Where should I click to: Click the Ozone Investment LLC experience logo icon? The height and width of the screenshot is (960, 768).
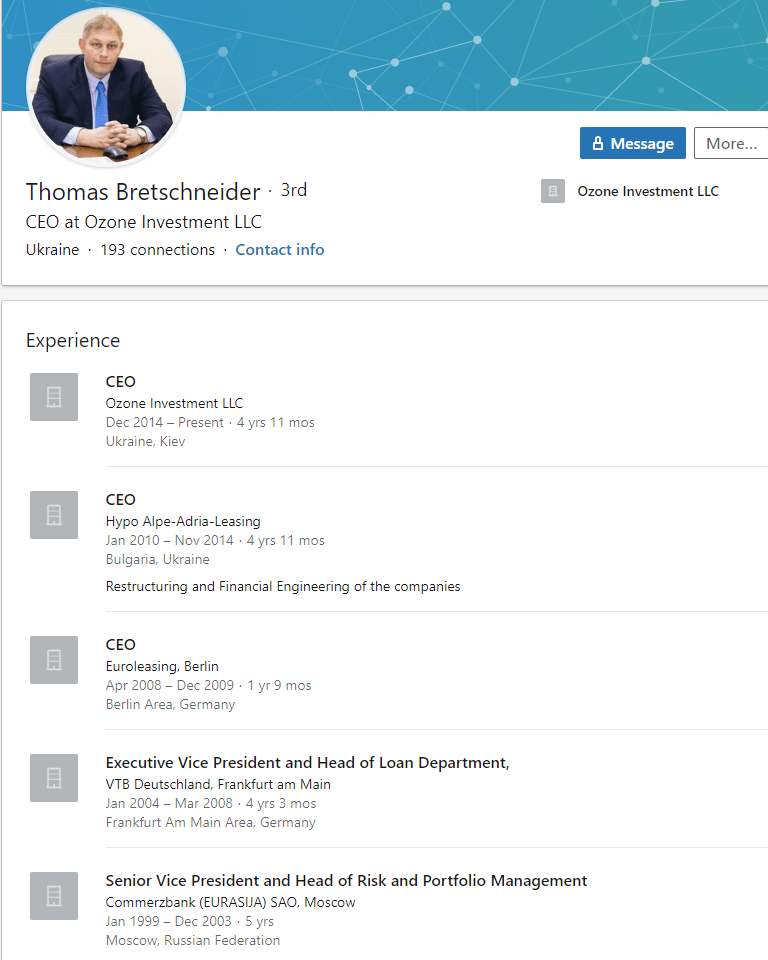[x=54, y=397]
